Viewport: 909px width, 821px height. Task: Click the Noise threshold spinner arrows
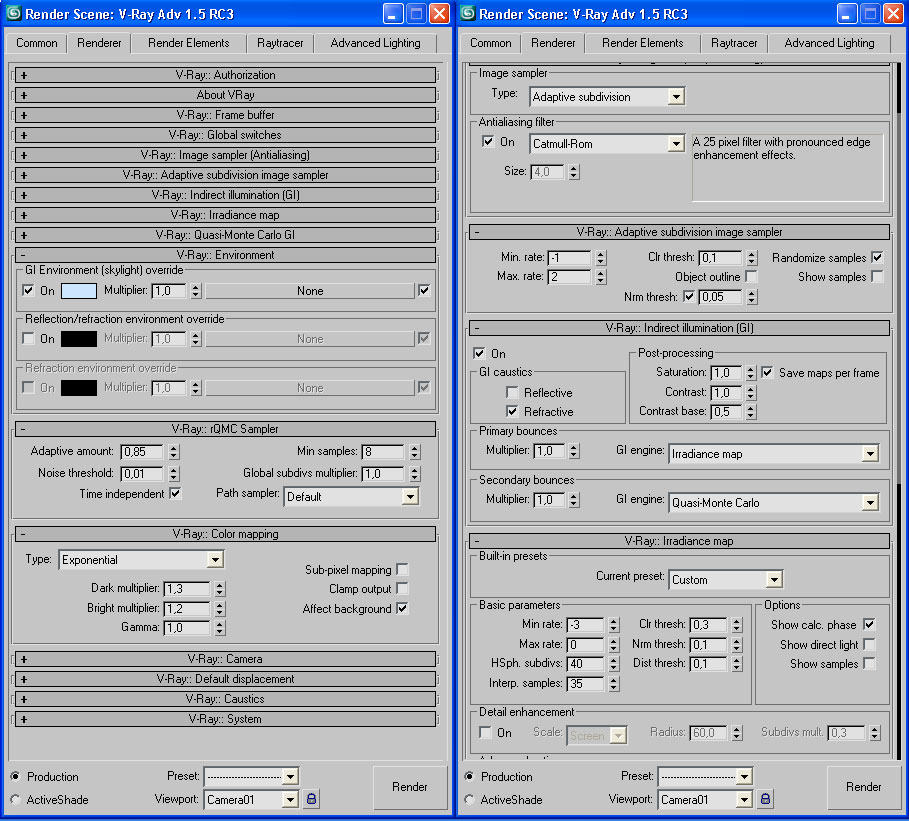click(174, 474)
